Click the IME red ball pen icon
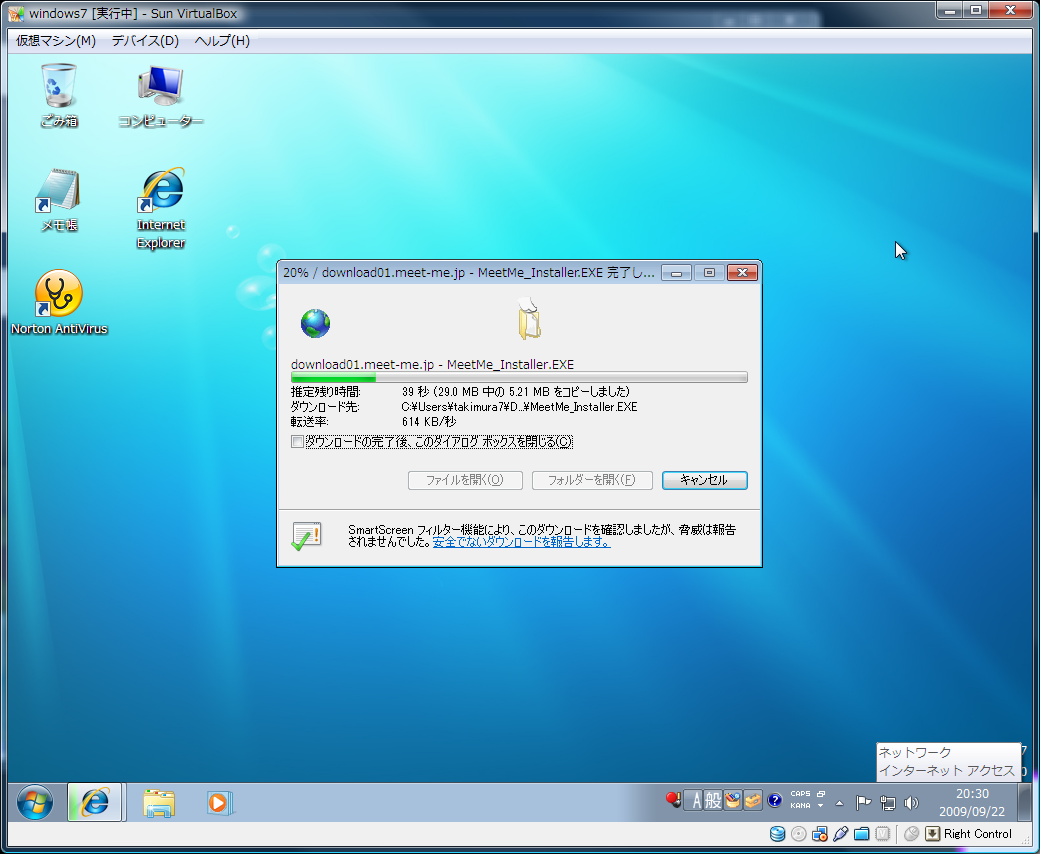The width and height of the screenshot is (1040, 854). [x=673, y=800]
